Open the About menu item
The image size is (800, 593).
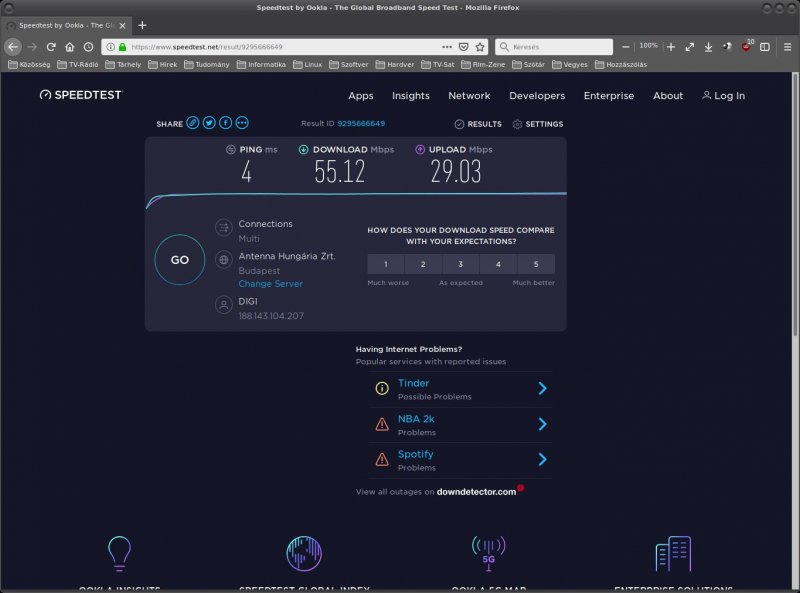tap(668, 95)
